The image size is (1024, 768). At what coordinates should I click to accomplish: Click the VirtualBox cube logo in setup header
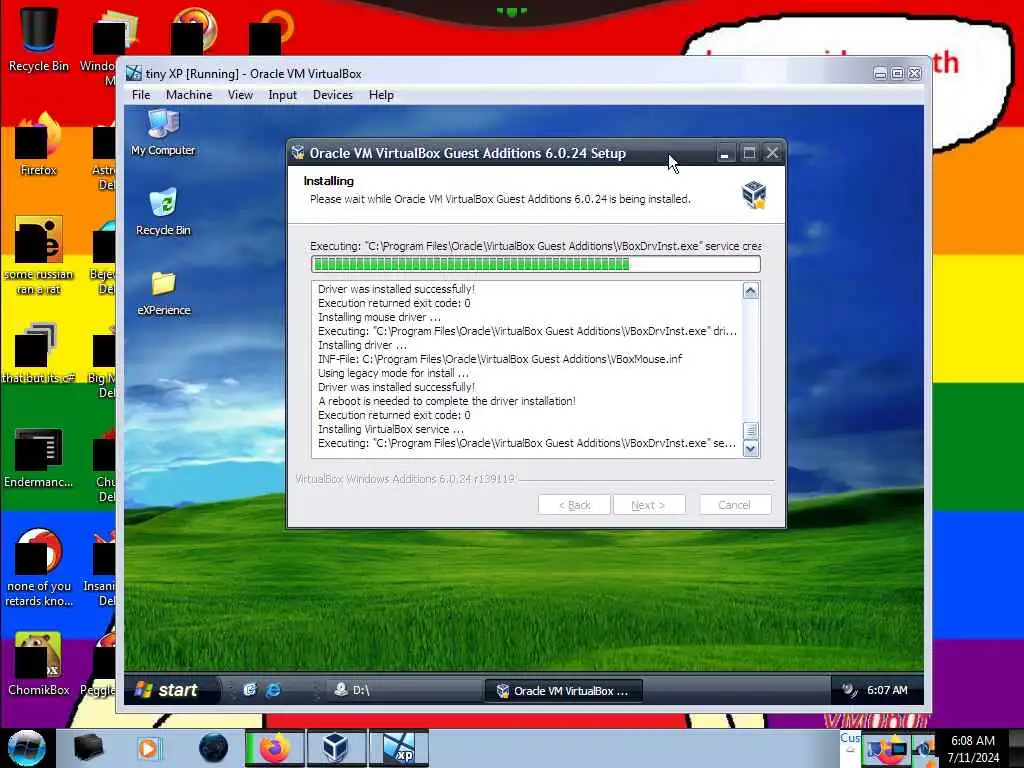click(754, 195)
